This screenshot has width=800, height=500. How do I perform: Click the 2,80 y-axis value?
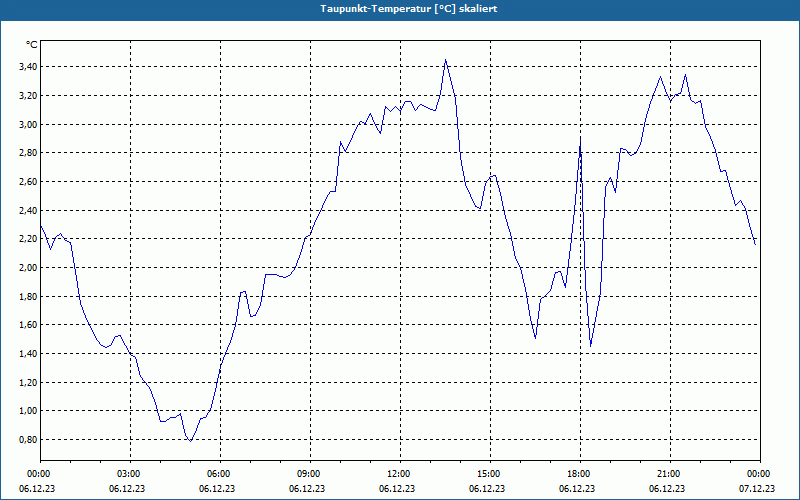click(28, 153)
